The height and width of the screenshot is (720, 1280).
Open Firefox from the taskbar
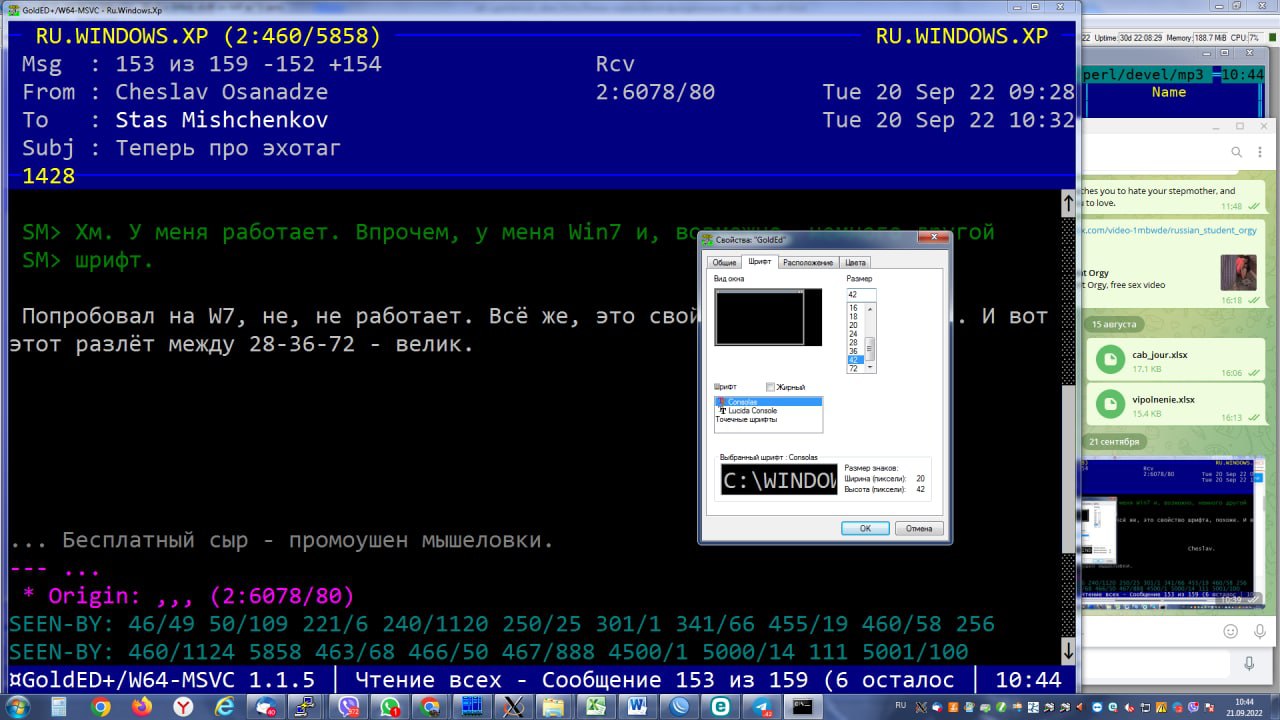pyautogui.click(x=142, y=707)
